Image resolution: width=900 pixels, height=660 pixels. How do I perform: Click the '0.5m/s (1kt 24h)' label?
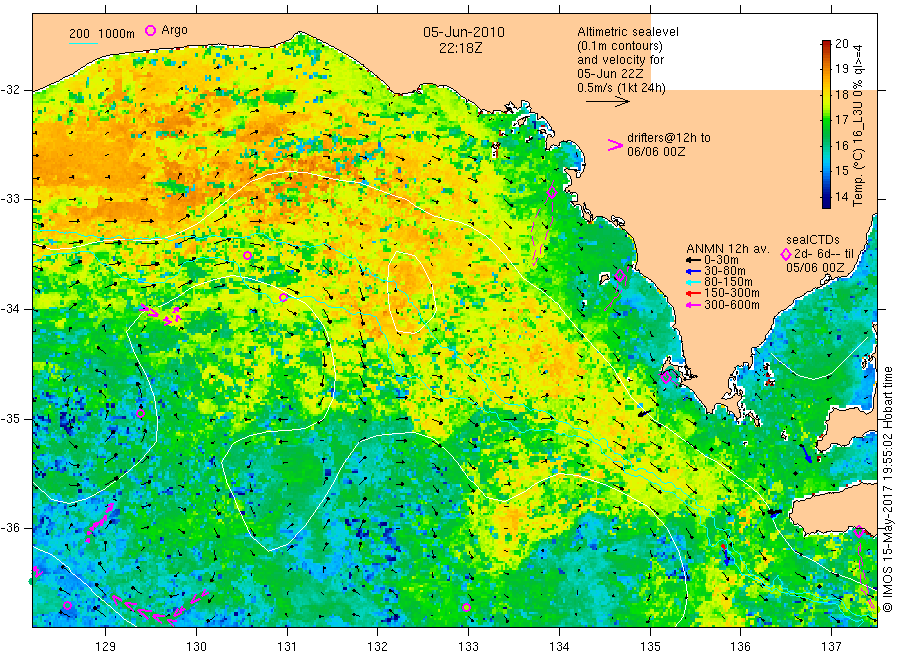(x=622, y=88)
